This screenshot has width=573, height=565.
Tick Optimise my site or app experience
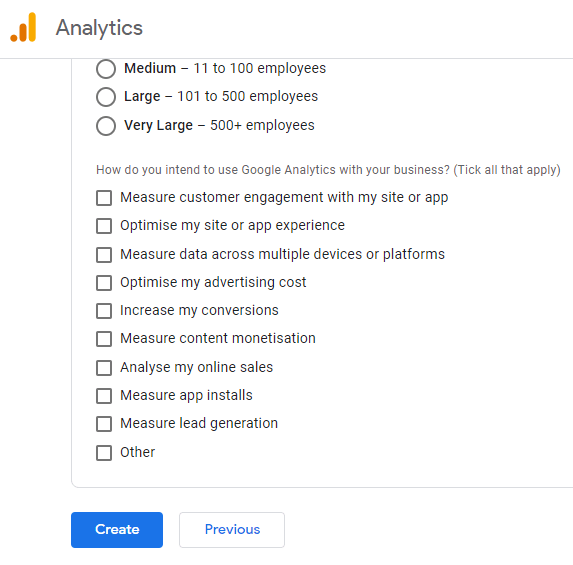[104, 226]
